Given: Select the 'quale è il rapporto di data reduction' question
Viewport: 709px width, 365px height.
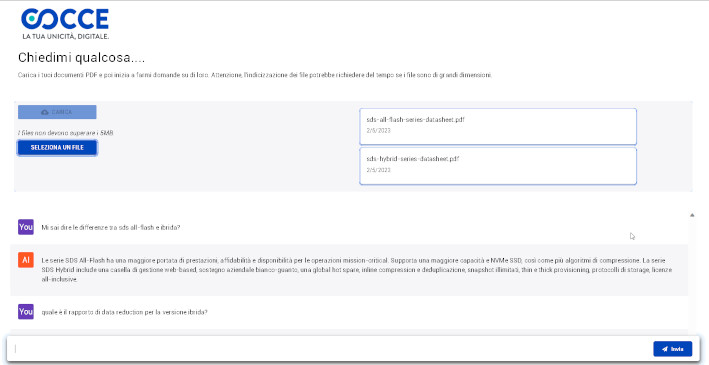Looking at the screenshot, I should [124, 312].
